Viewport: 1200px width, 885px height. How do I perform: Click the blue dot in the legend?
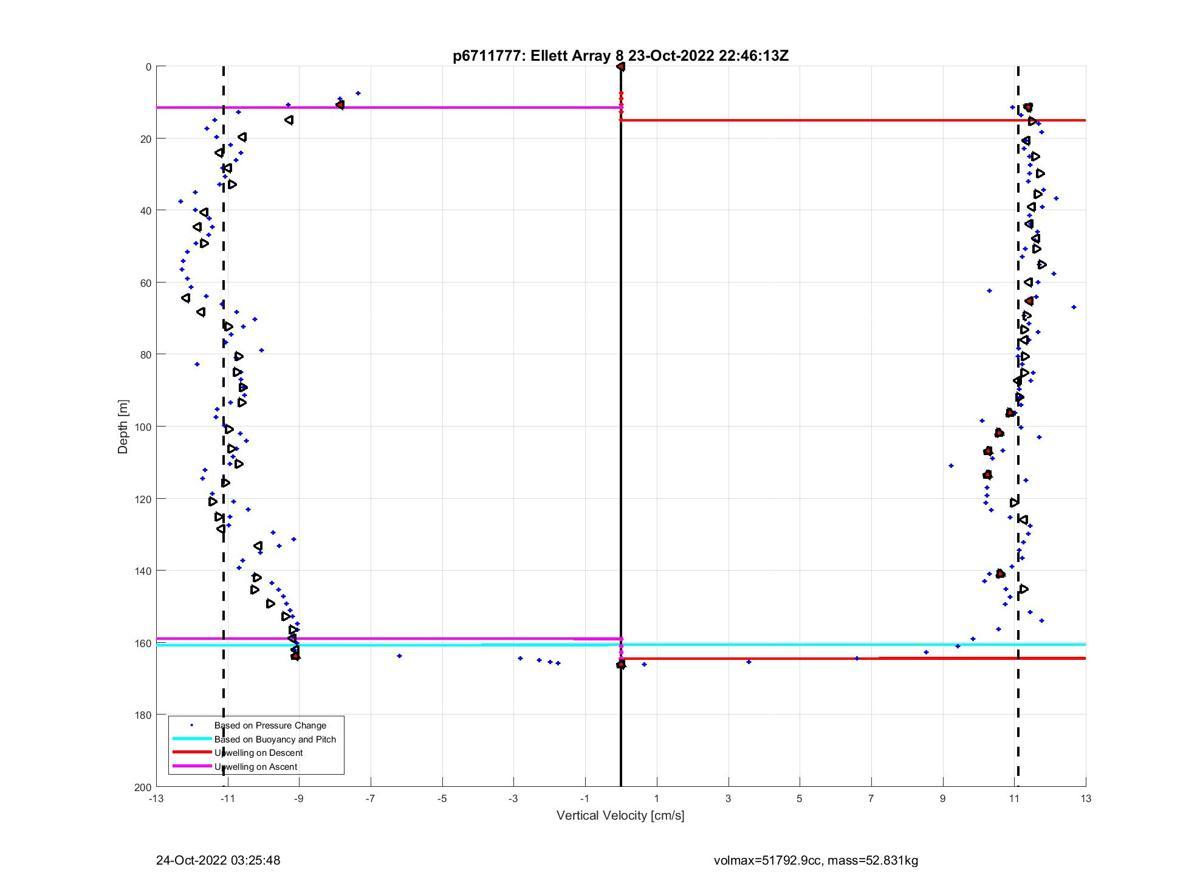click(191, 725)
